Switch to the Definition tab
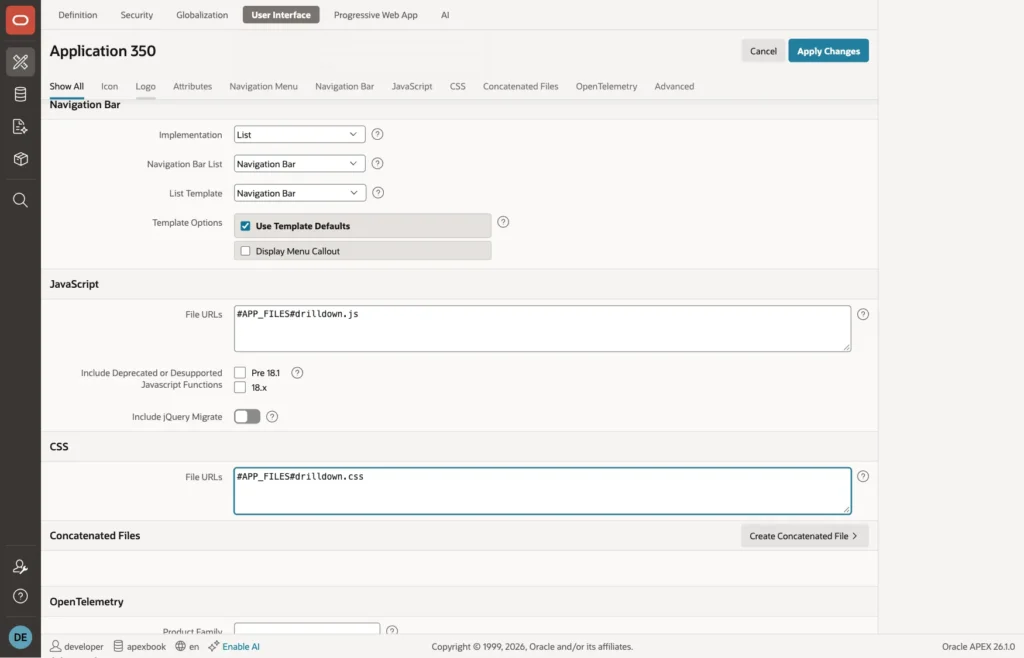The height and width of the screenshot is (658, 1024). 78,14
